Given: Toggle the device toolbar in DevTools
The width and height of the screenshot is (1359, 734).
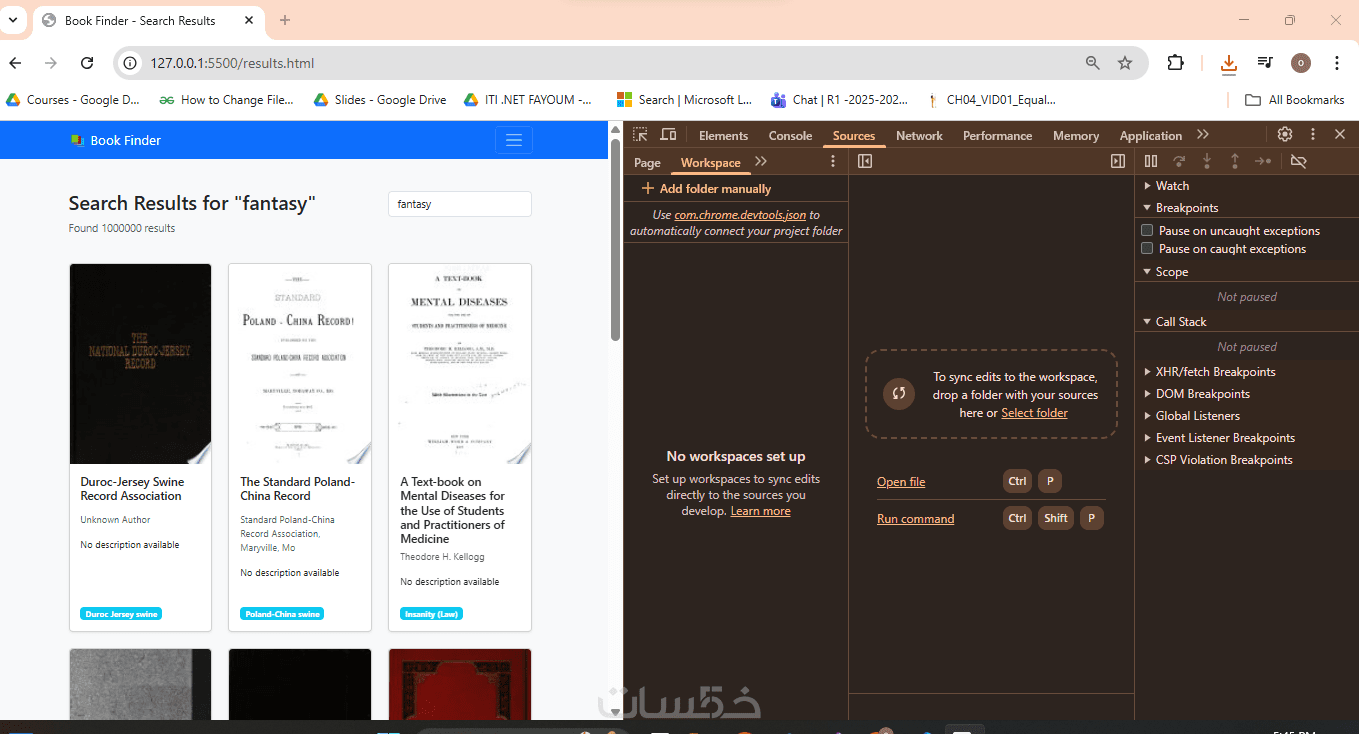Looking at the screenshot, I should (669, 135).
